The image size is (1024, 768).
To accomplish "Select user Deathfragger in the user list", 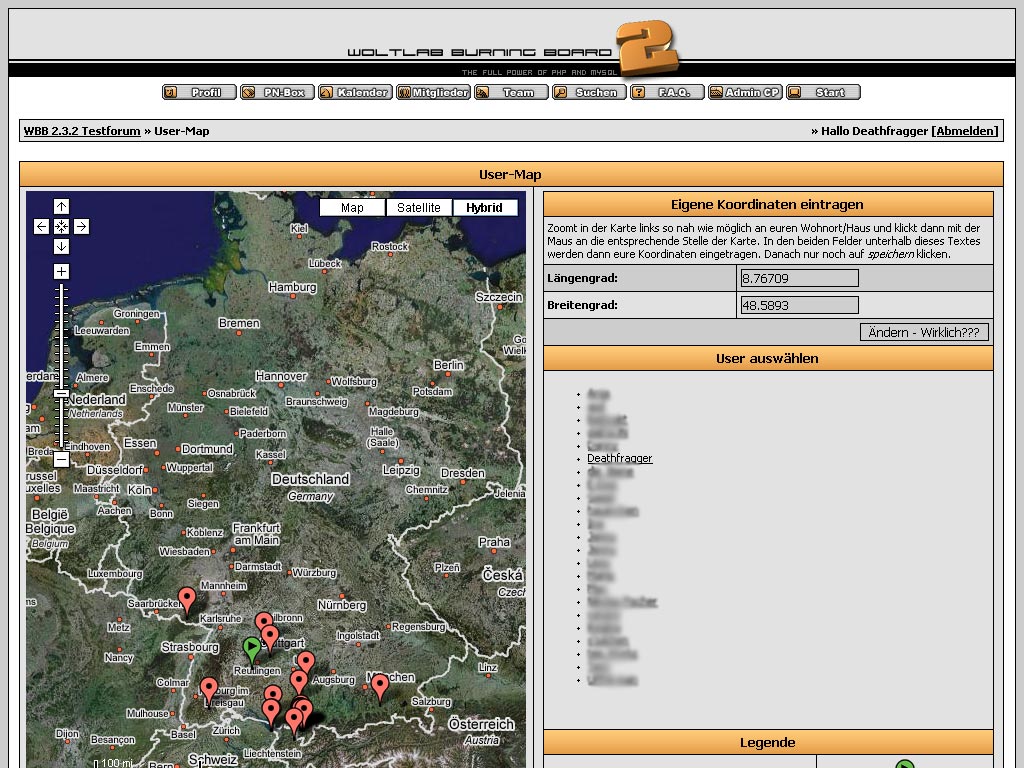I will [x=620, y=458].
